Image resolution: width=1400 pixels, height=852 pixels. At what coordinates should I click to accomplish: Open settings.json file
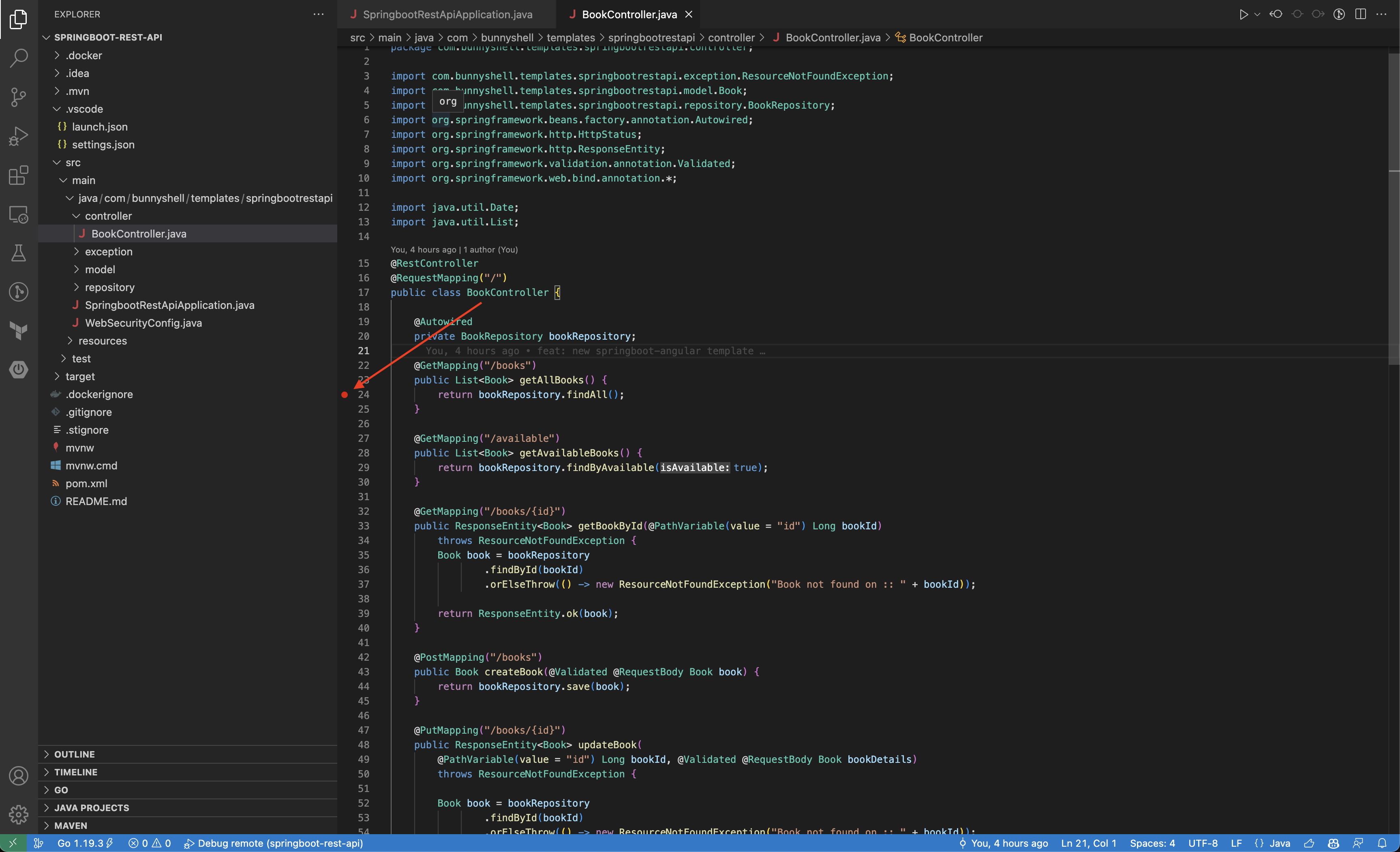(x=188, y=145)
